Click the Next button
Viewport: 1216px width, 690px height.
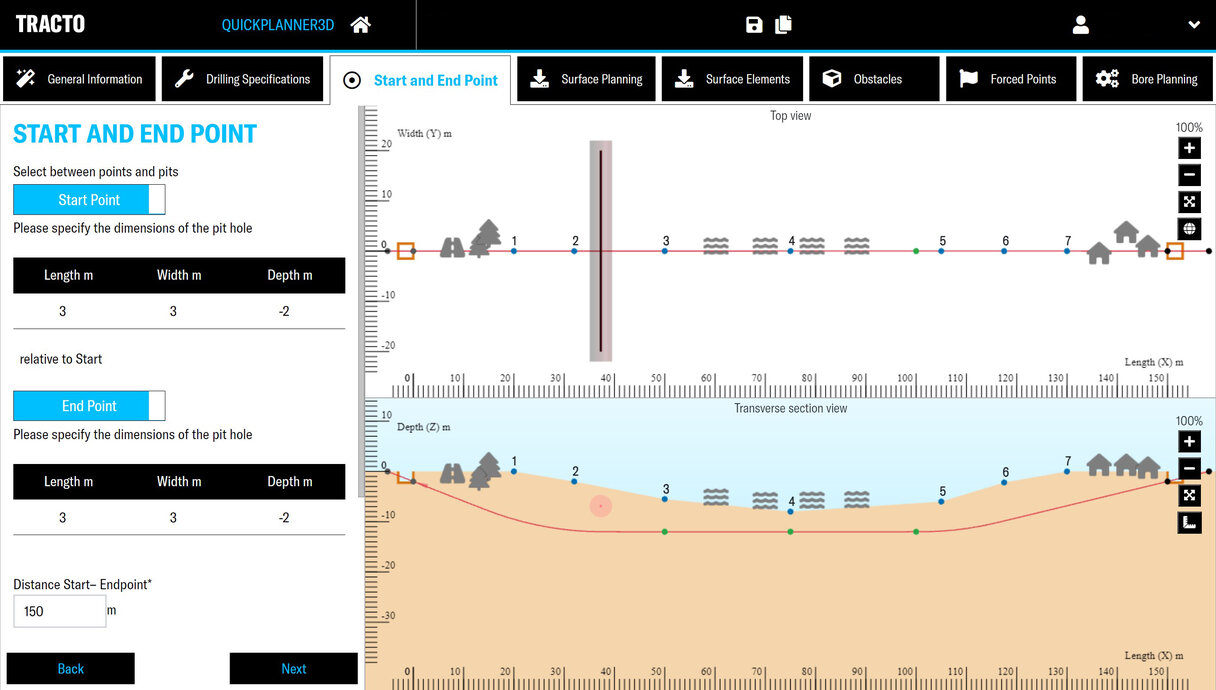coord(293,669)
